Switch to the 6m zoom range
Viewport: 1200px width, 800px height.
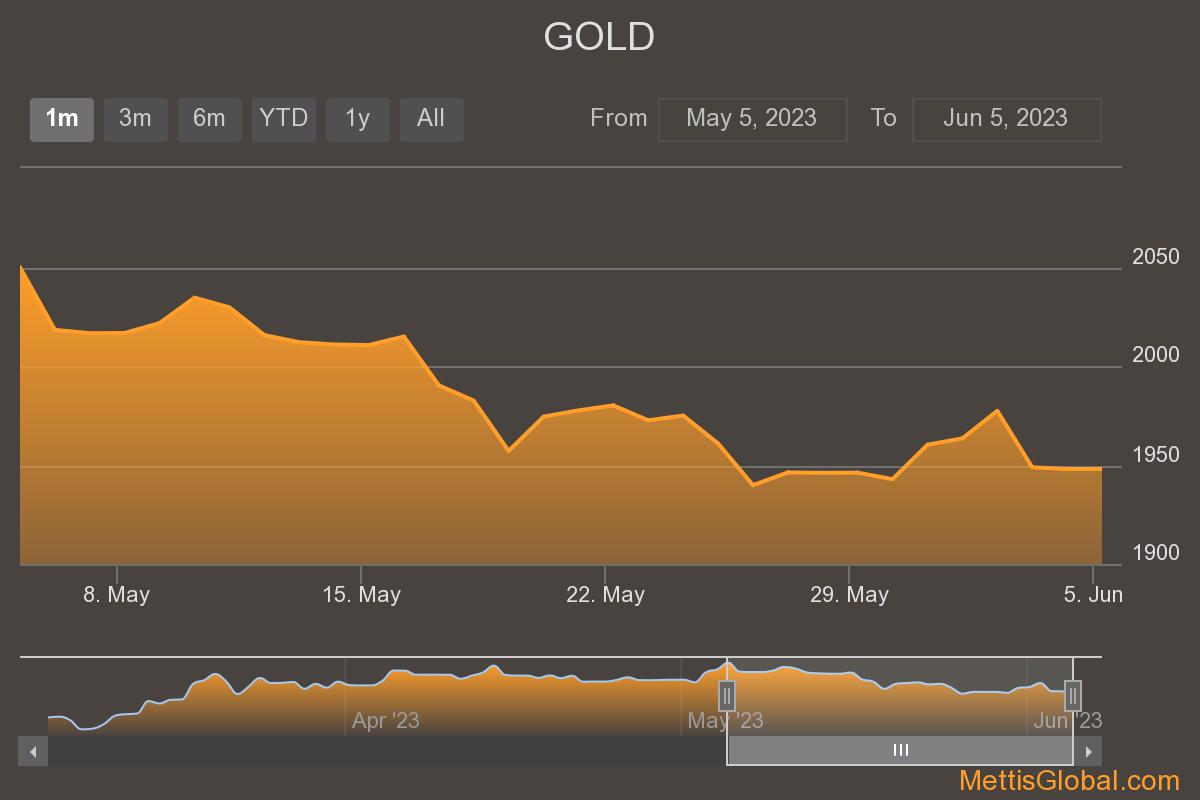(210, 119)
